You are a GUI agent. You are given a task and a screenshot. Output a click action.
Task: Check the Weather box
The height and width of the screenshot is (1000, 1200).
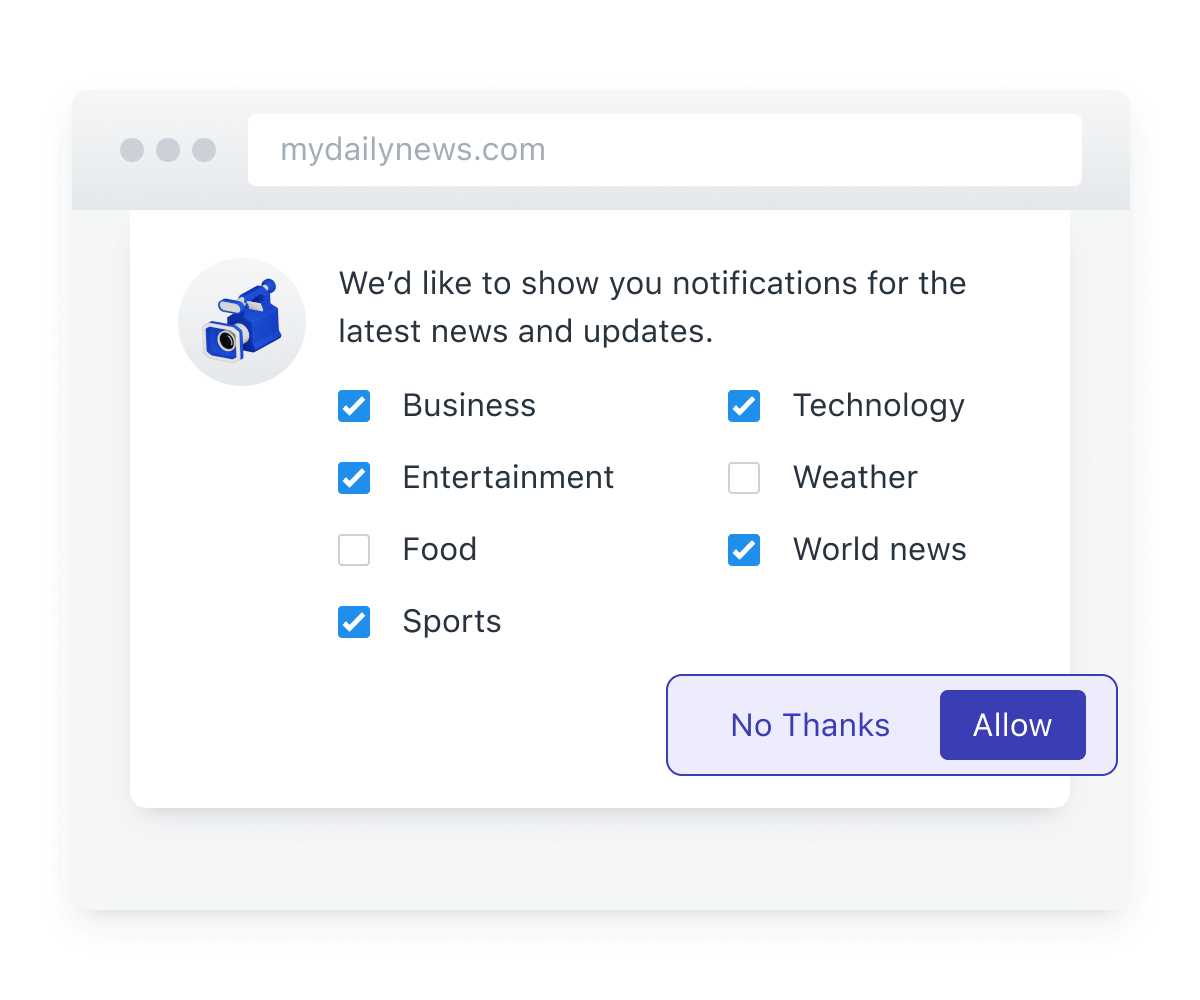coord(744,478)
